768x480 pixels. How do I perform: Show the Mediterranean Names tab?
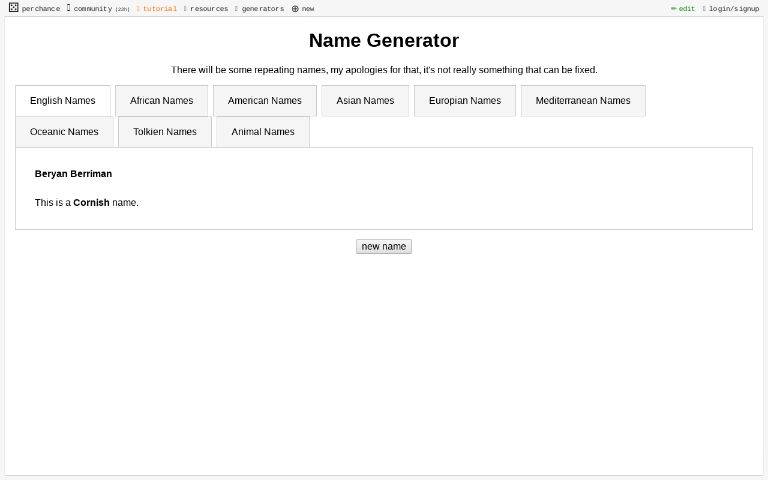click(582, 101)
